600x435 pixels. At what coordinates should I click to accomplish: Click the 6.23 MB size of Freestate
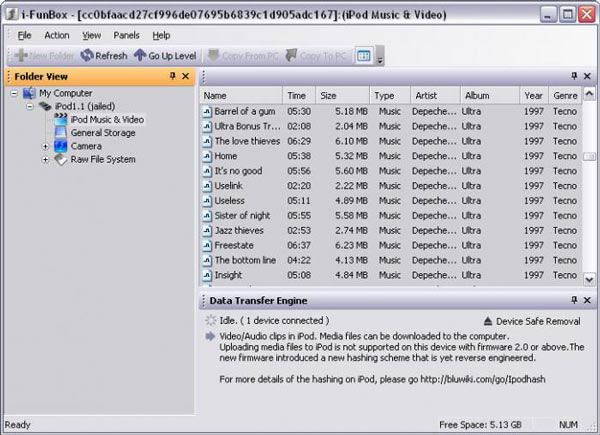coord(351,245)
